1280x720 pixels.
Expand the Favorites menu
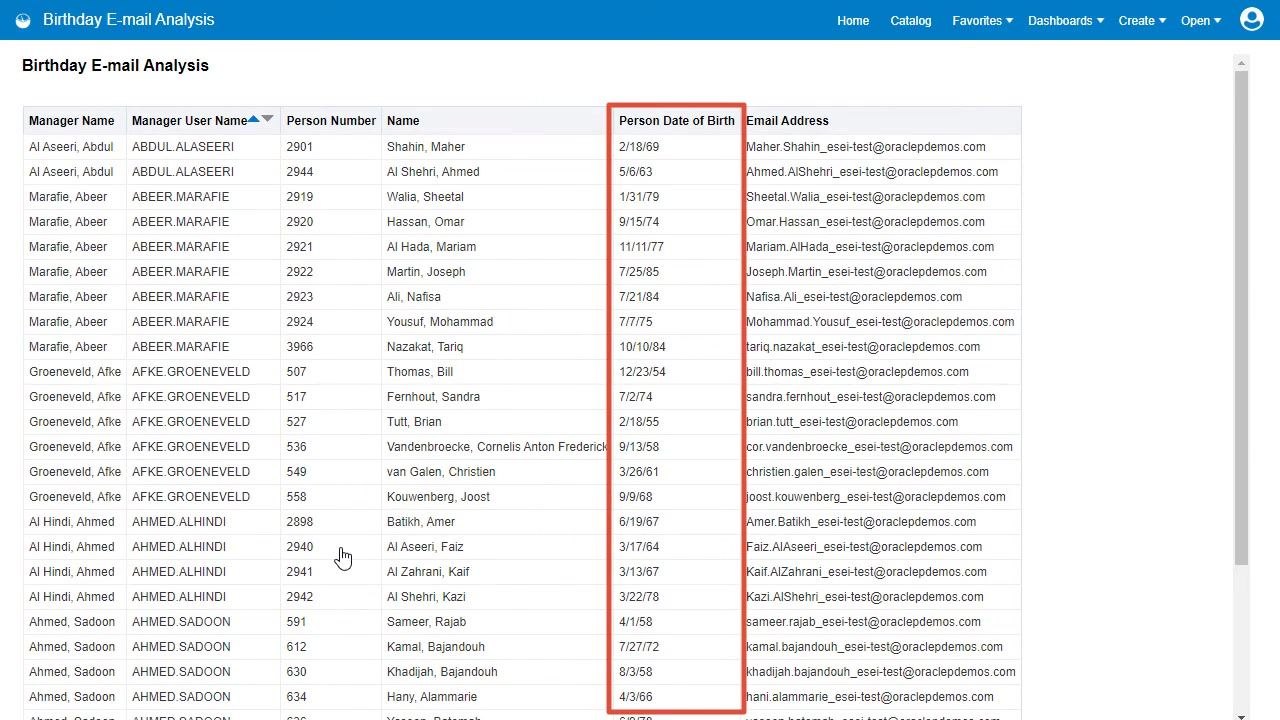(x=983, y=20)
